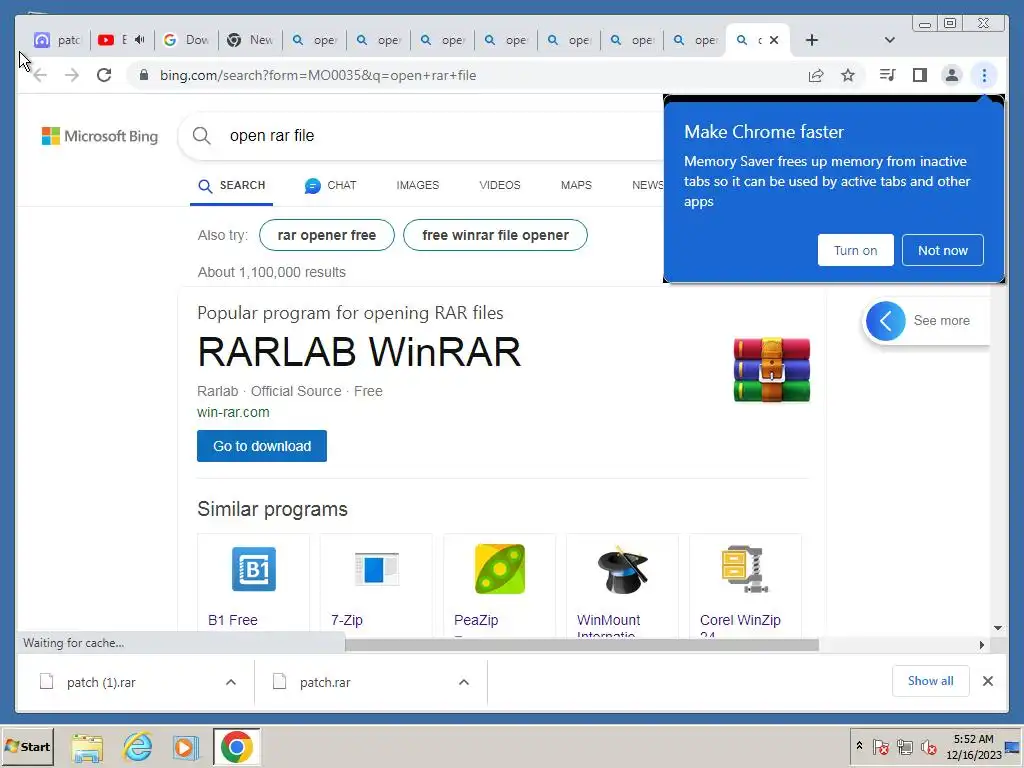1024x768 pixels.
Task: Open Windows Media Player from taskbar
Action: 186,747
